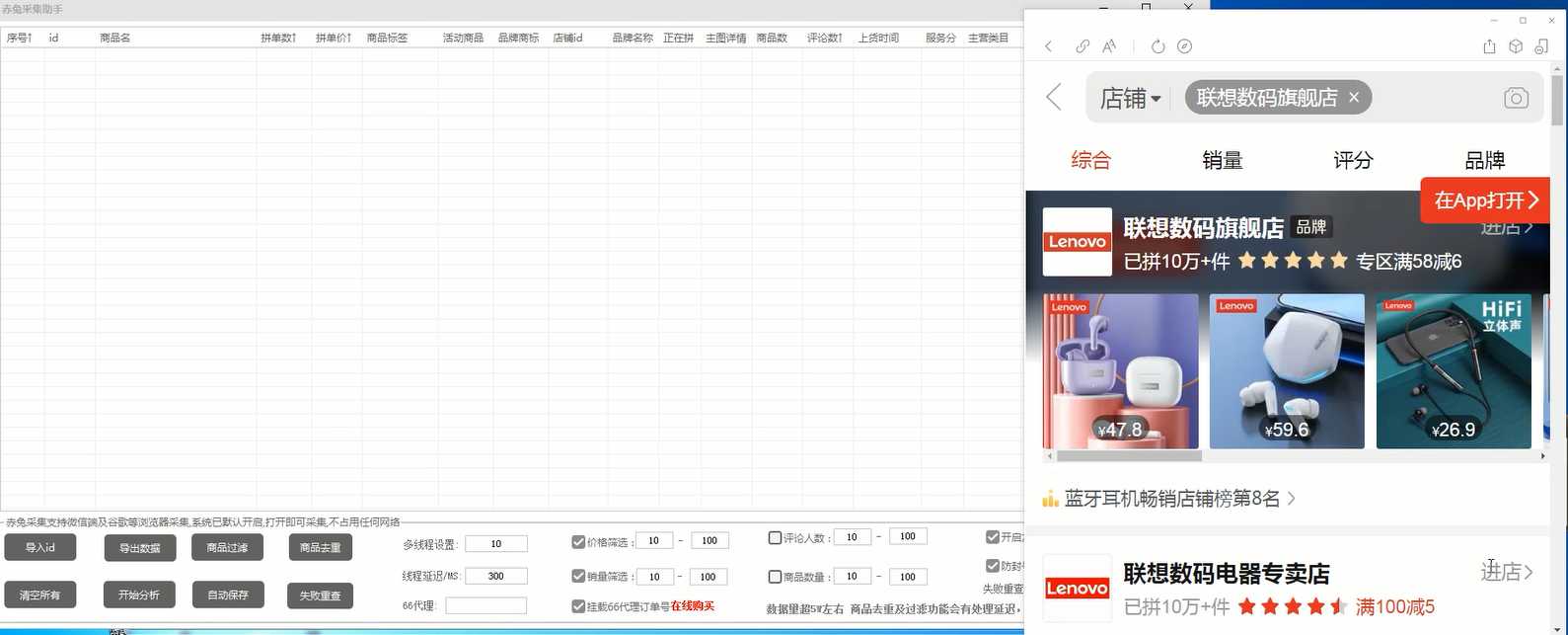Click the Lenovo logo of 联想数码电器专卖店
The image size is (1568, 635).
pyautogui.click(x=1078, y=588)
